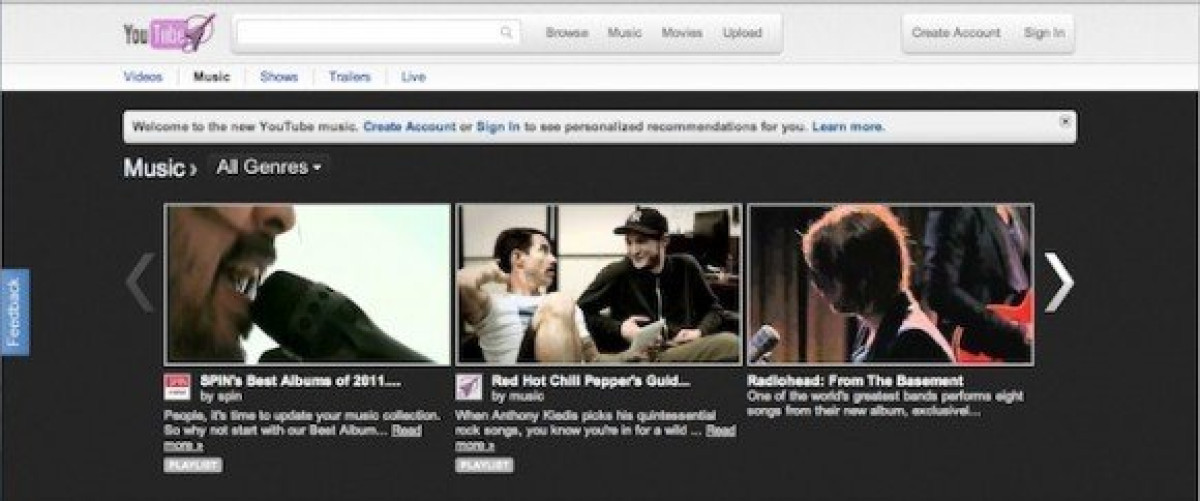Switch to the Shows tab
Viewport: 1200px width, 501px height.
[278, 77]
